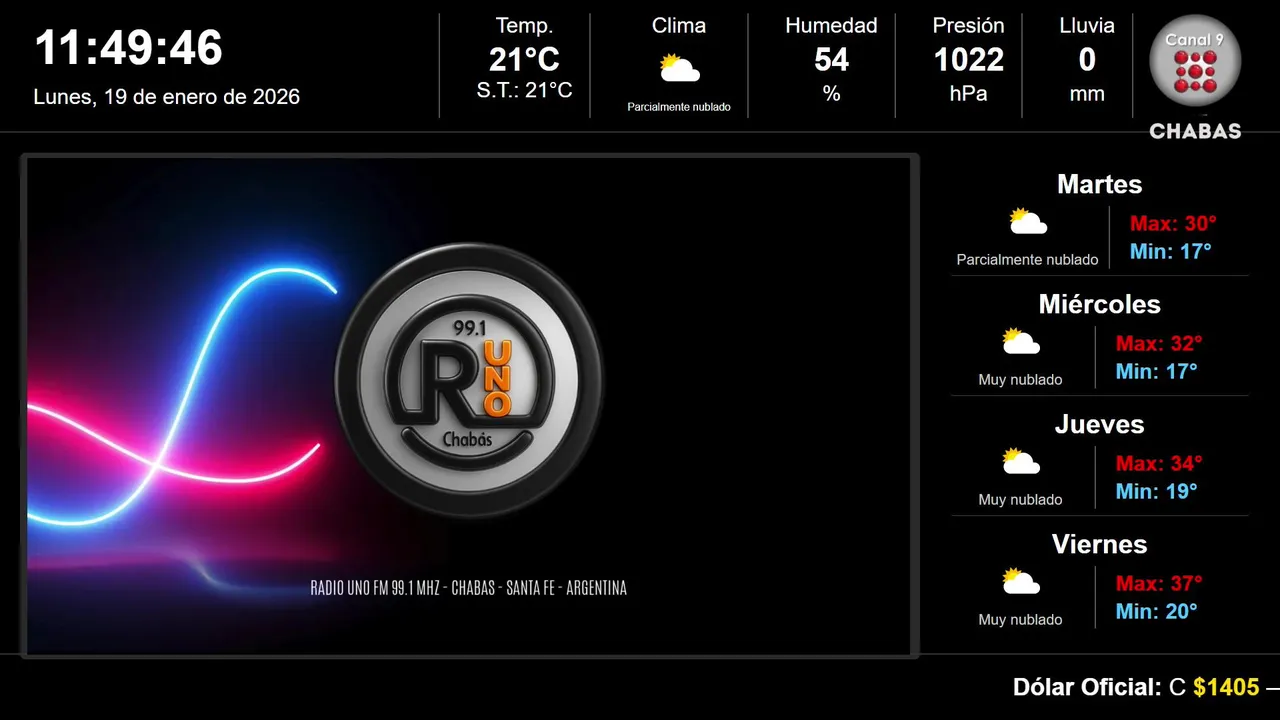Click the Jueves forecast heading
Screen dimensions: 1280x720
[x=1099, y=424]
